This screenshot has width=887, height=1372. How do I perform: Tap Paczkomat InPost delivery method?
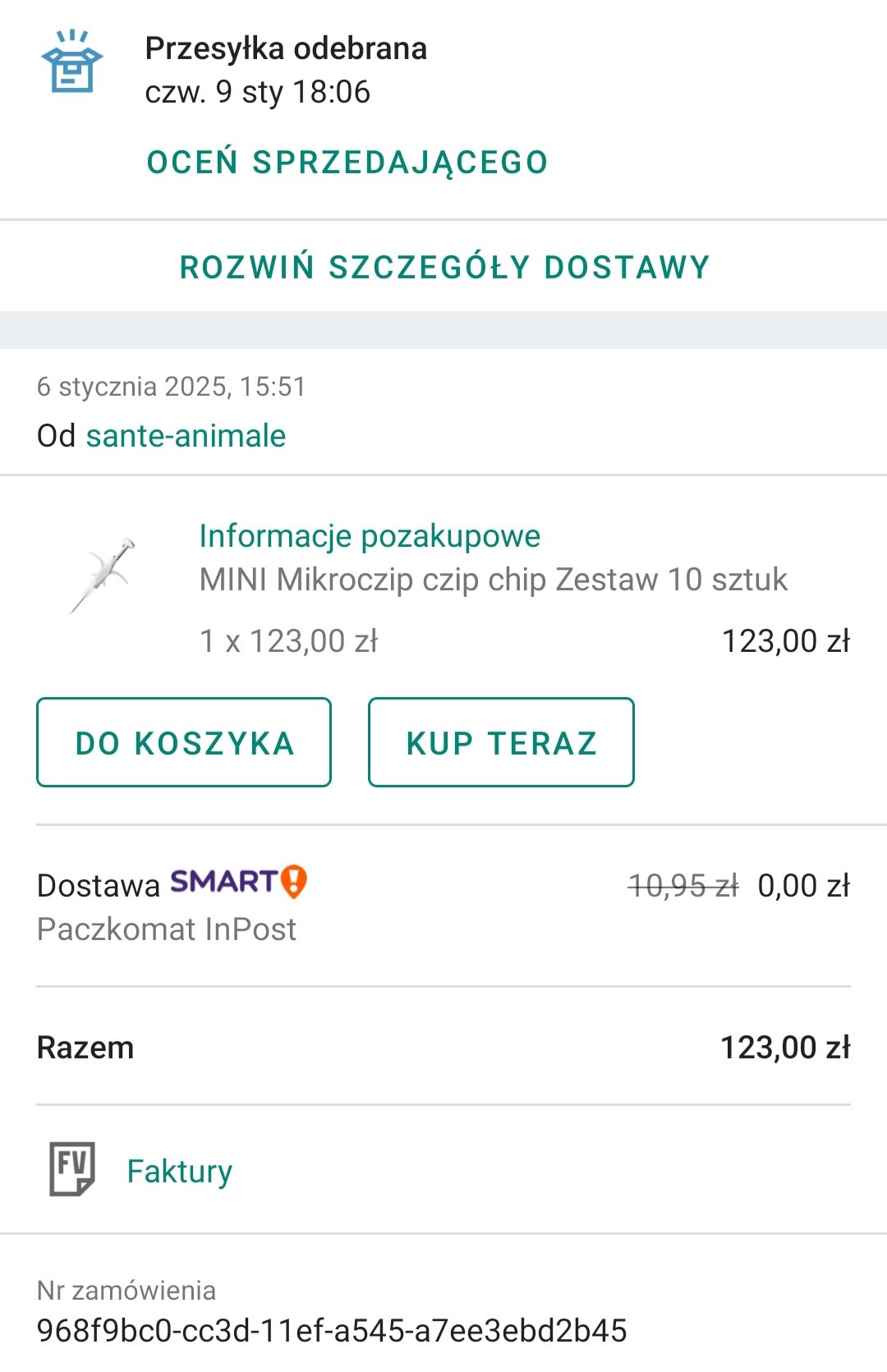coord(167,929)
